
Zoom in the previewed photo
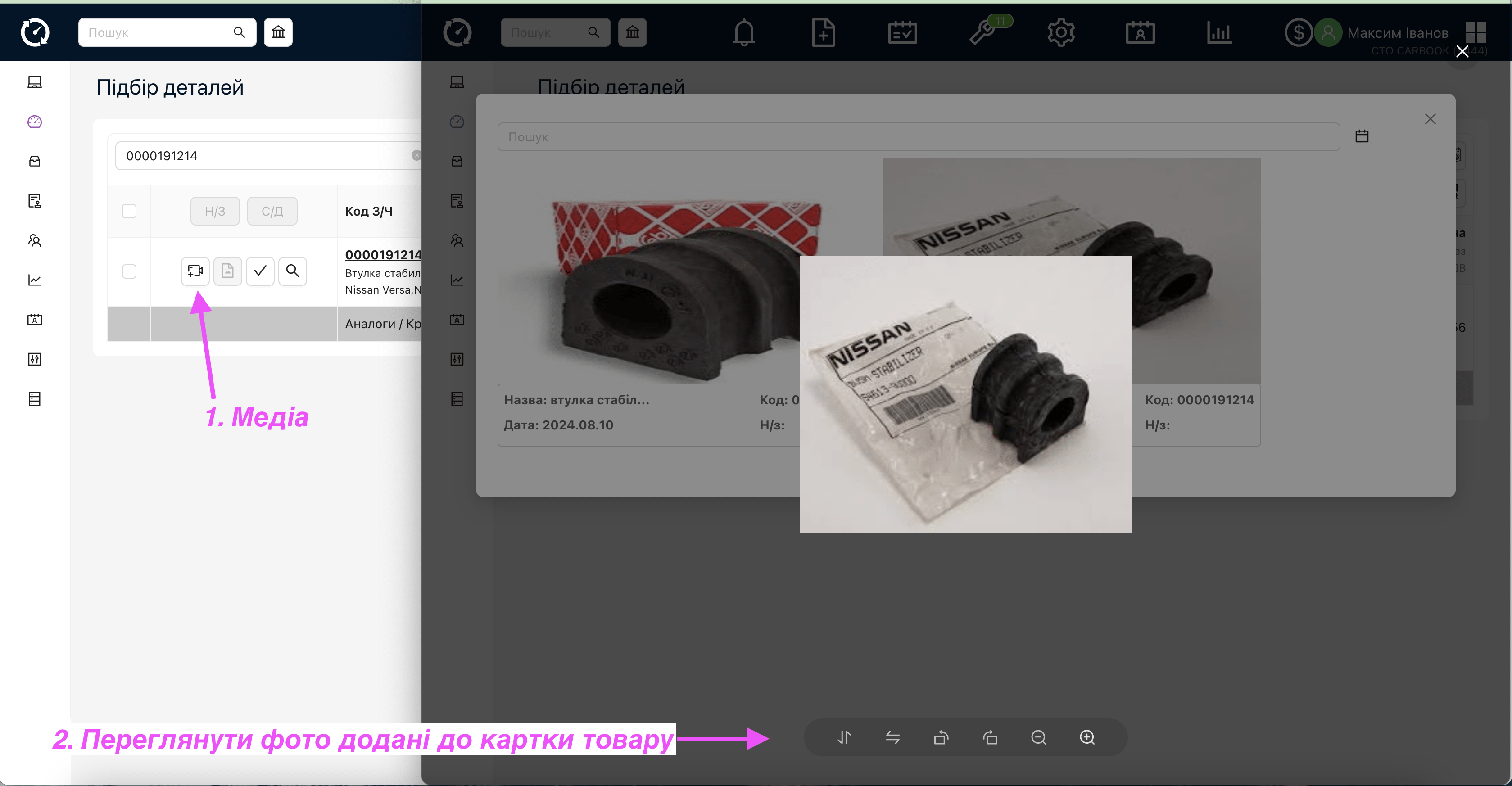pos(1087,737)
